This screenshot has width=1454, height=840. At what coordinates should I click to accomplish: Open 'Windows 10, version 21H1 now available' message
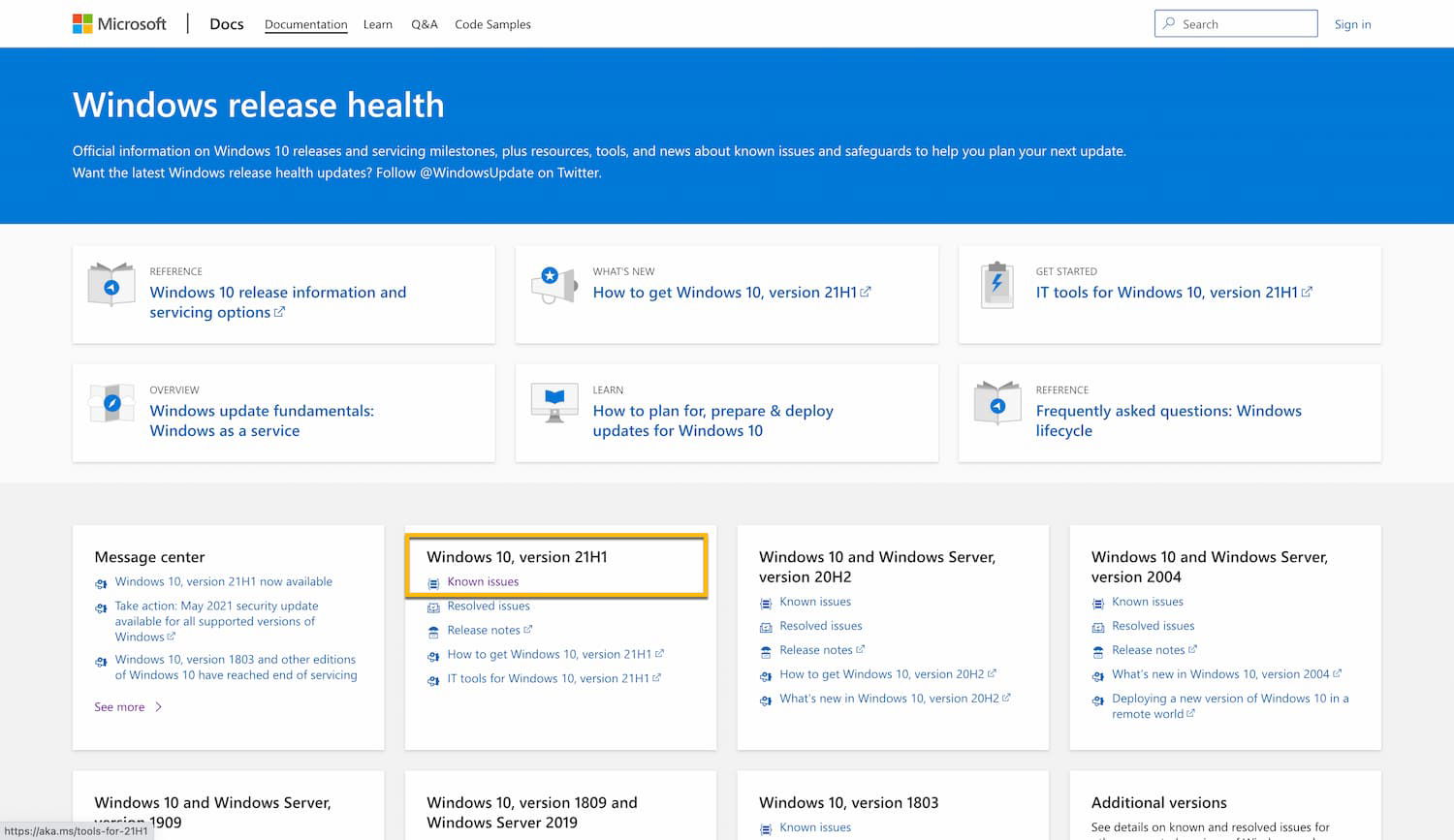click(x=224, y=581)
